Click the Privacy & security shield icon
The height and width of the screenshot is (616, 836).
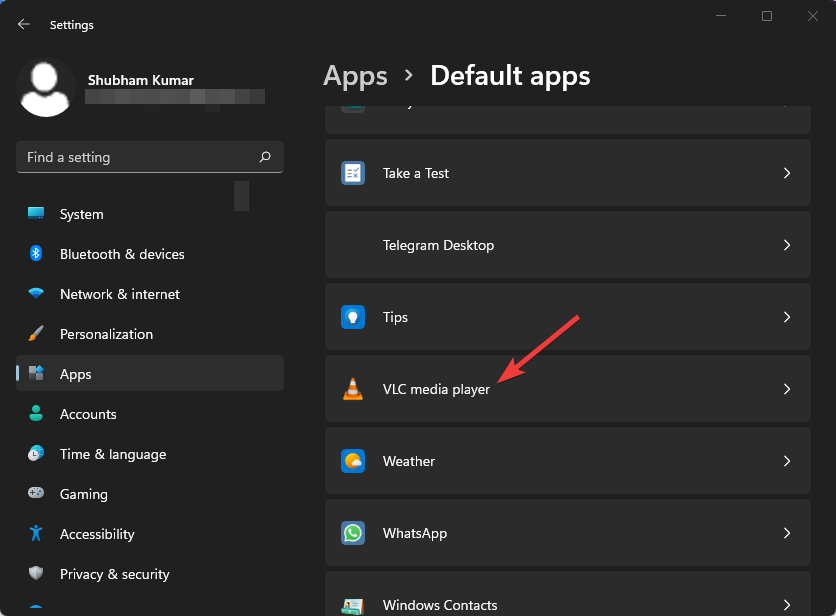click(36, 573)
